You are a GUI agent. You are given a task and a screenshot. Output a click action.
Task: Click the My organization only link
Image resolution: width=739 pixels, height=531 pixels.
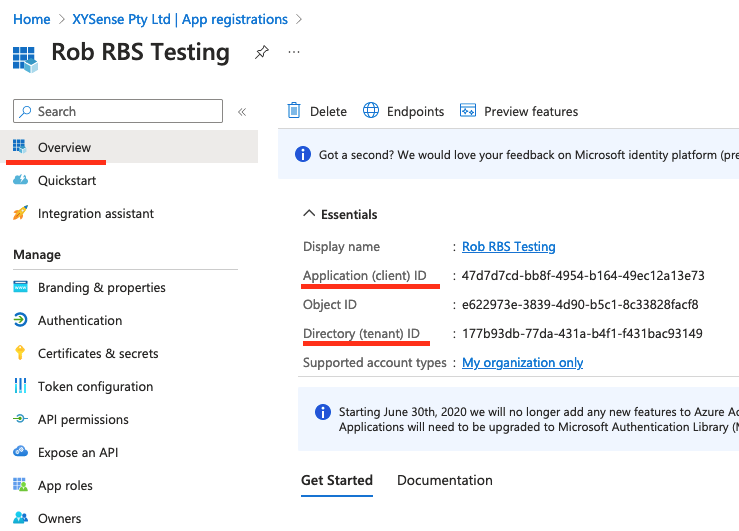522,363
